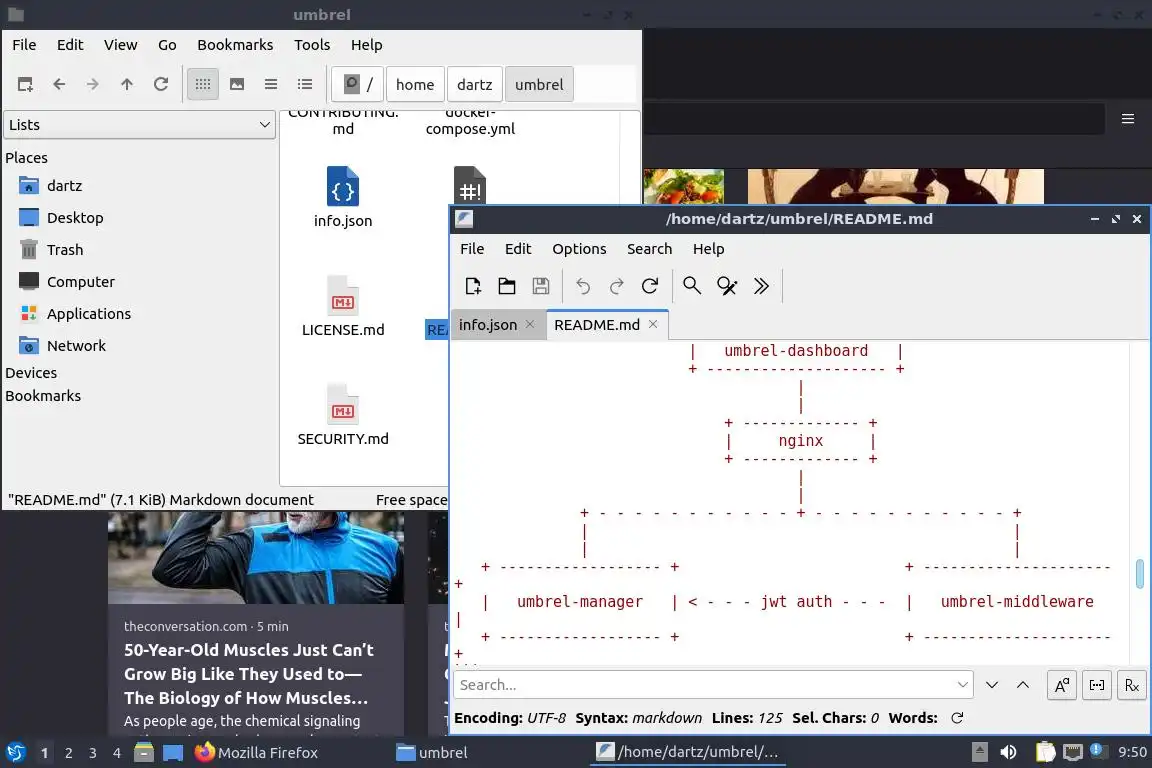Open file manager File menu
The image size is (1152, 768).
point(24,45)
